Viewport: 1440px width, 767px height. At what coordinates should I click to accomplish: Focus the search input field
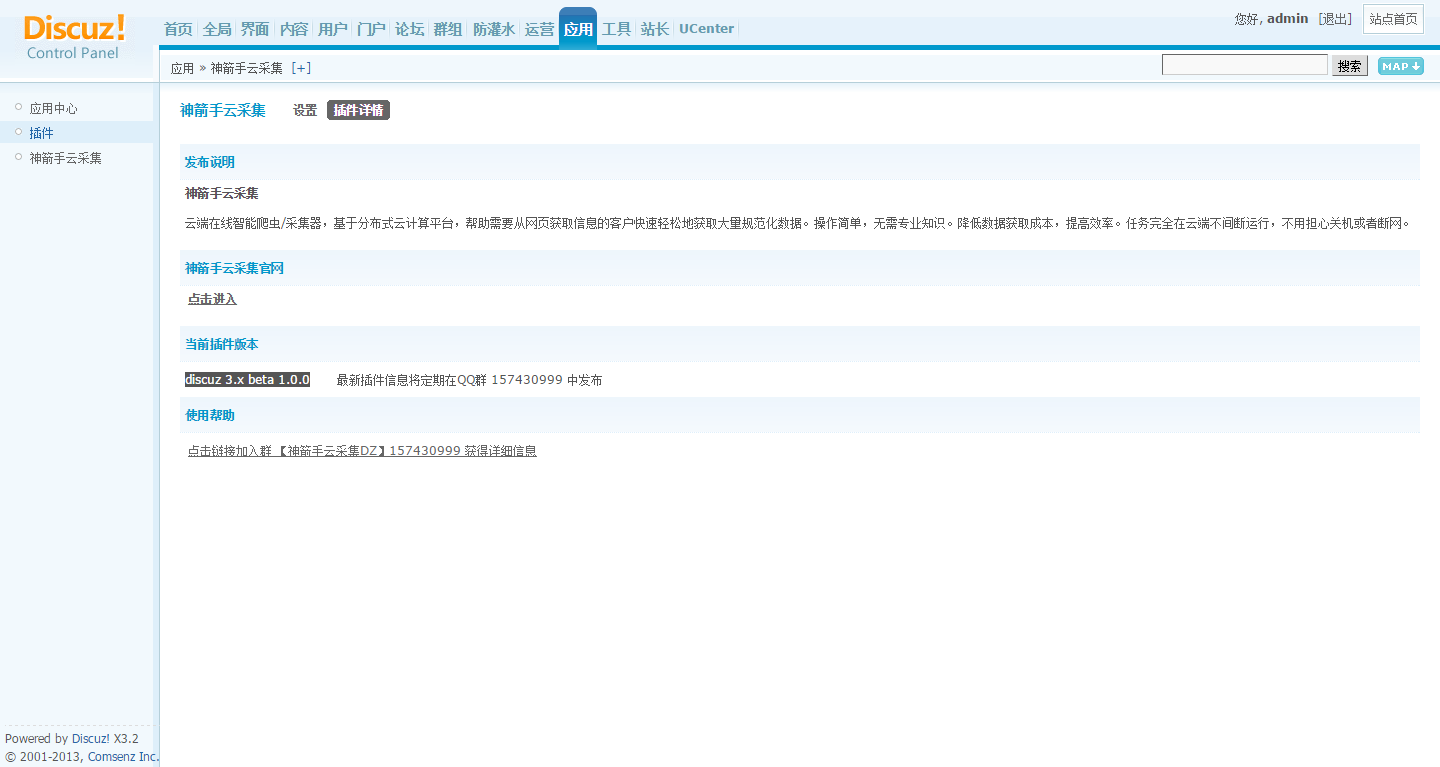pos(1245,65)
